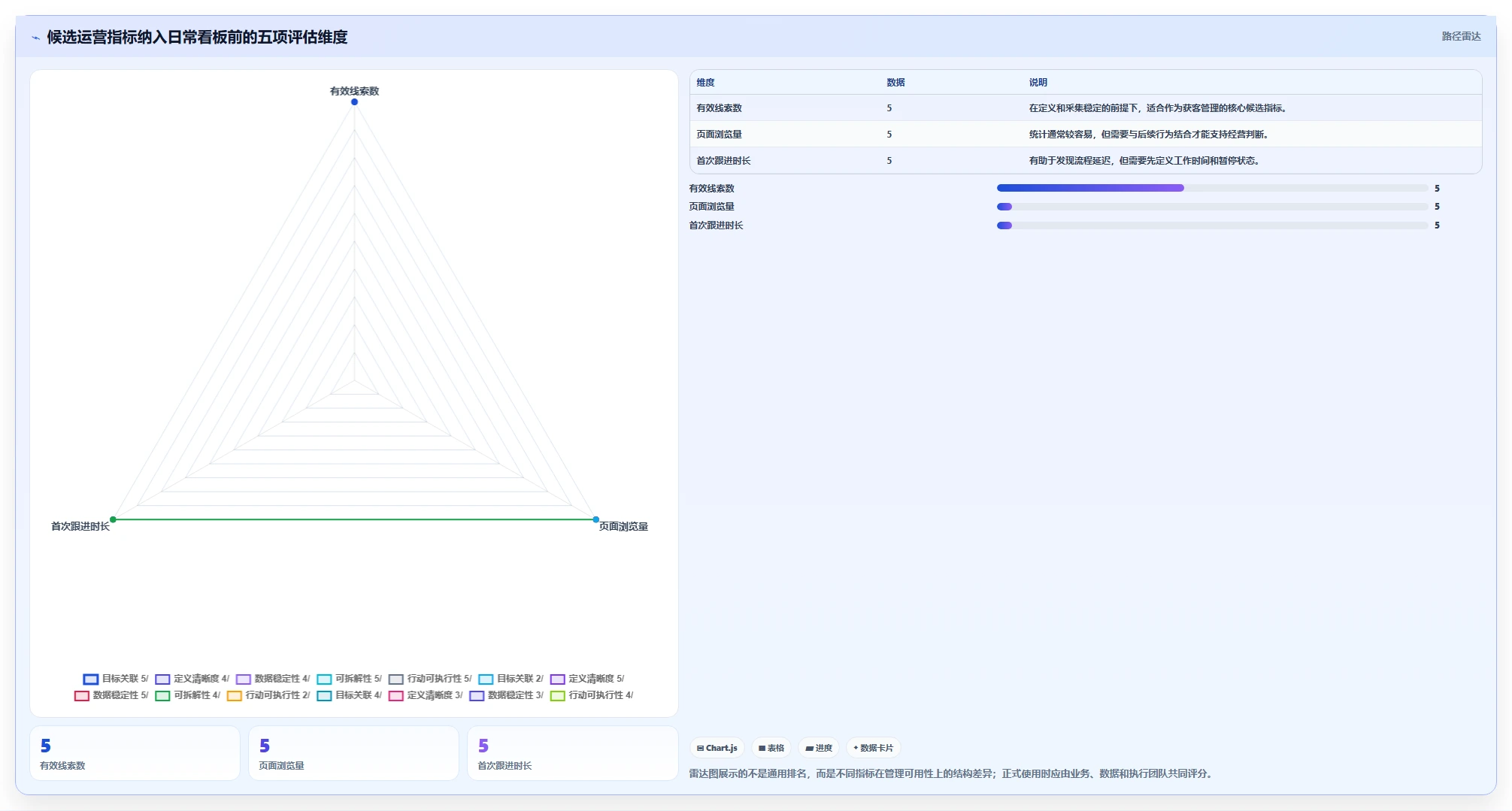Click the green 行动可执行性 4/ legend swatch

(x=558, y=696)
